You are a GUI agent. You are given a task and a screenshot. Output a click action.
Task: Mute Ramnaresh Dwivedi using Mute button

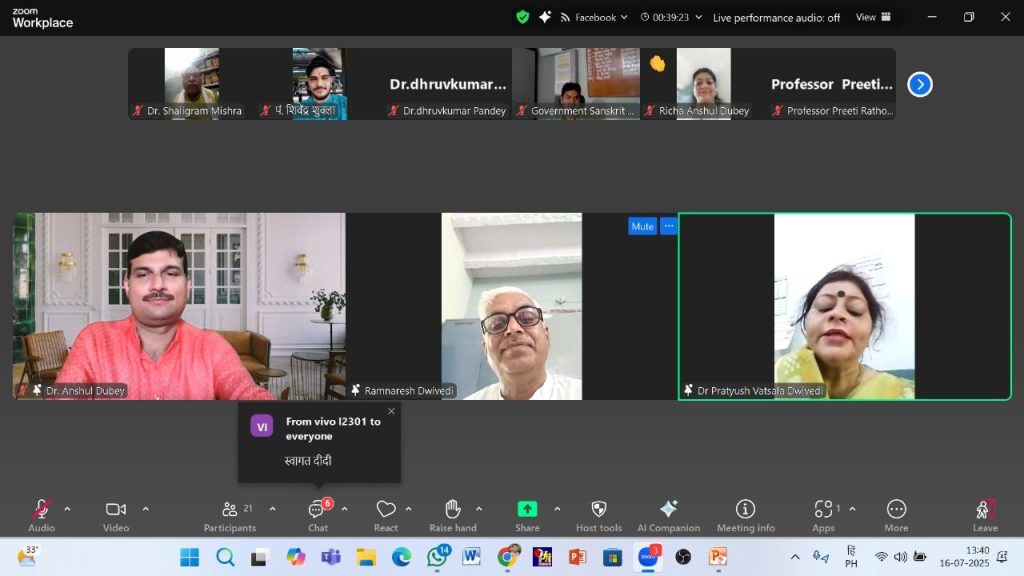(x=642, y=226)
